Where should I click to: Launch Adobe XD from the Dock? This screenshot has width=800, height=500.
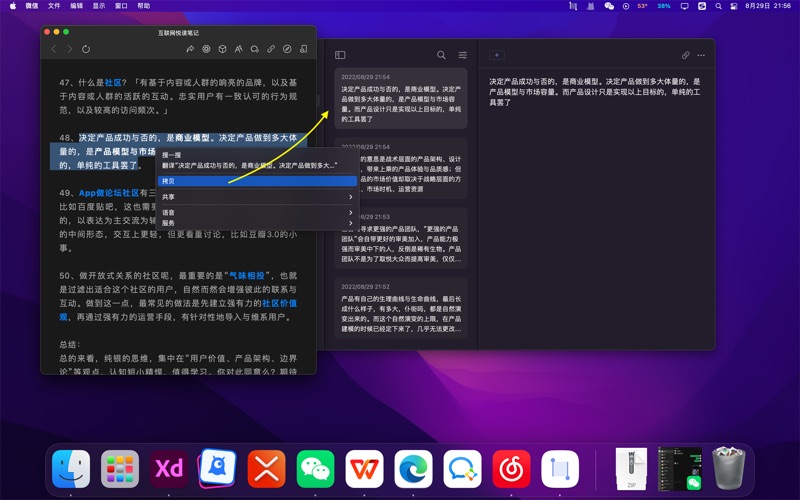tap(169, 468)
